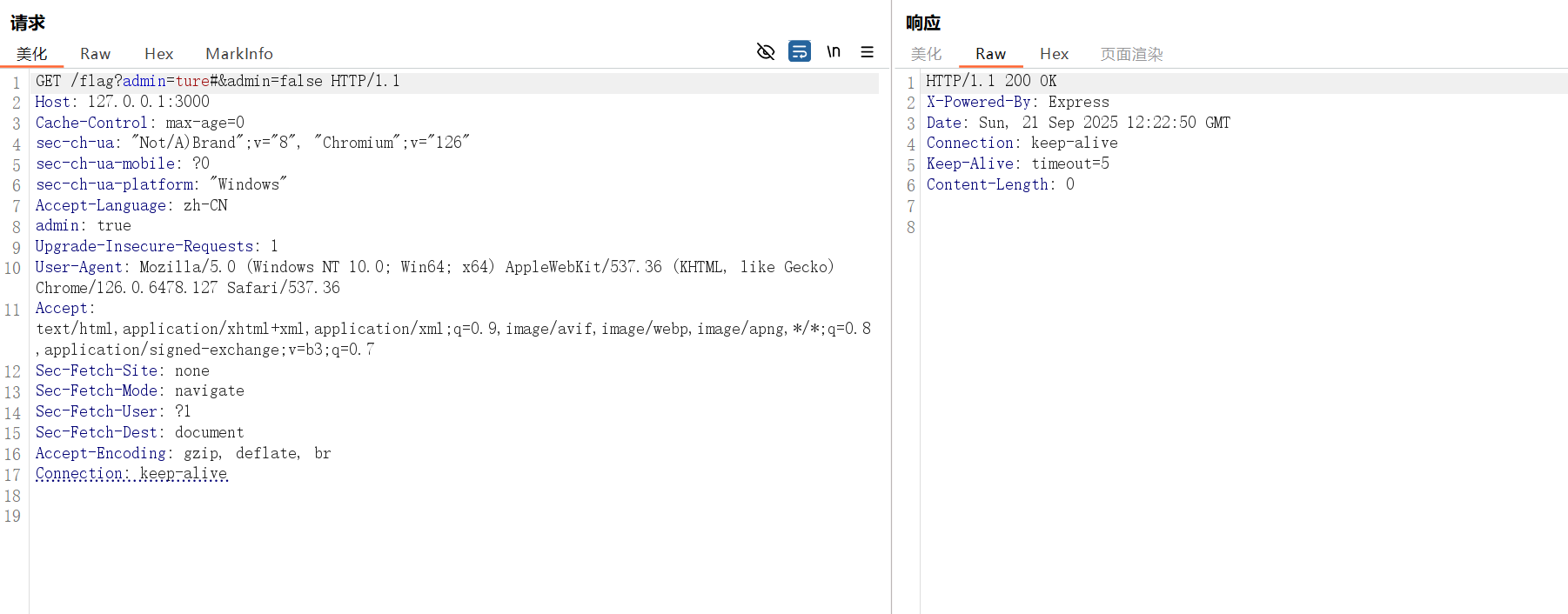Image resolution: width=1568 pixels, height=614 pixels.
Task: Open the request hamburger options menu
Action: (868, 52)
